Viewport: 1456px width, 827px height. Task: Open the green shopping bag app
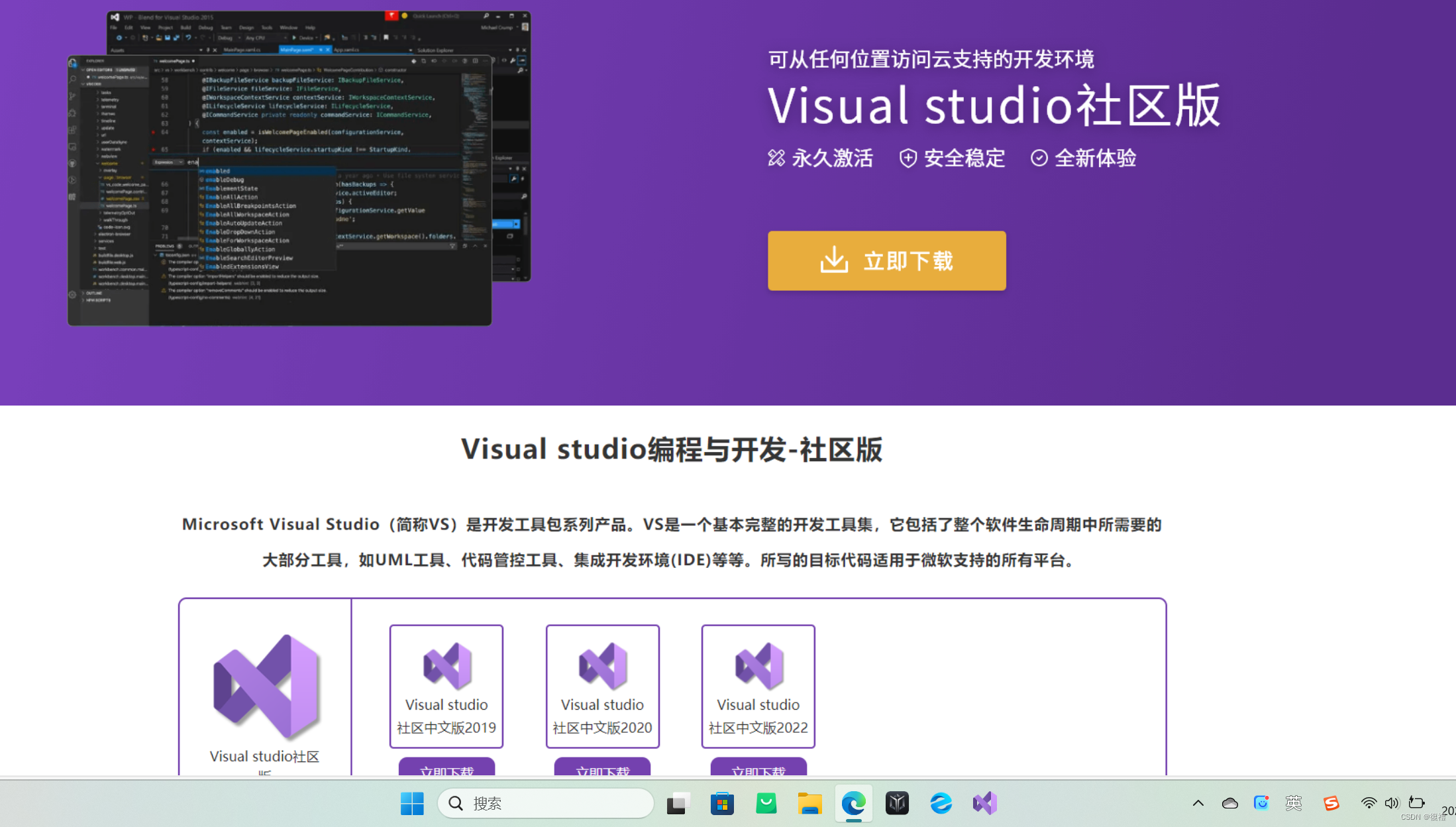click(x=766, y=803)
